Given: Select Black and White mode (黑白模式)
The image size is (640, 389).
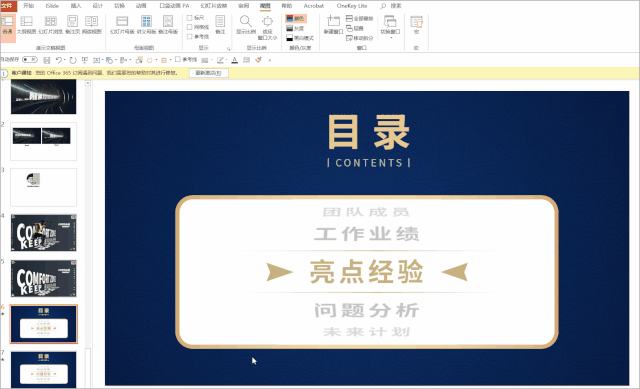Looking at the screenshot, I should point(300,38).
